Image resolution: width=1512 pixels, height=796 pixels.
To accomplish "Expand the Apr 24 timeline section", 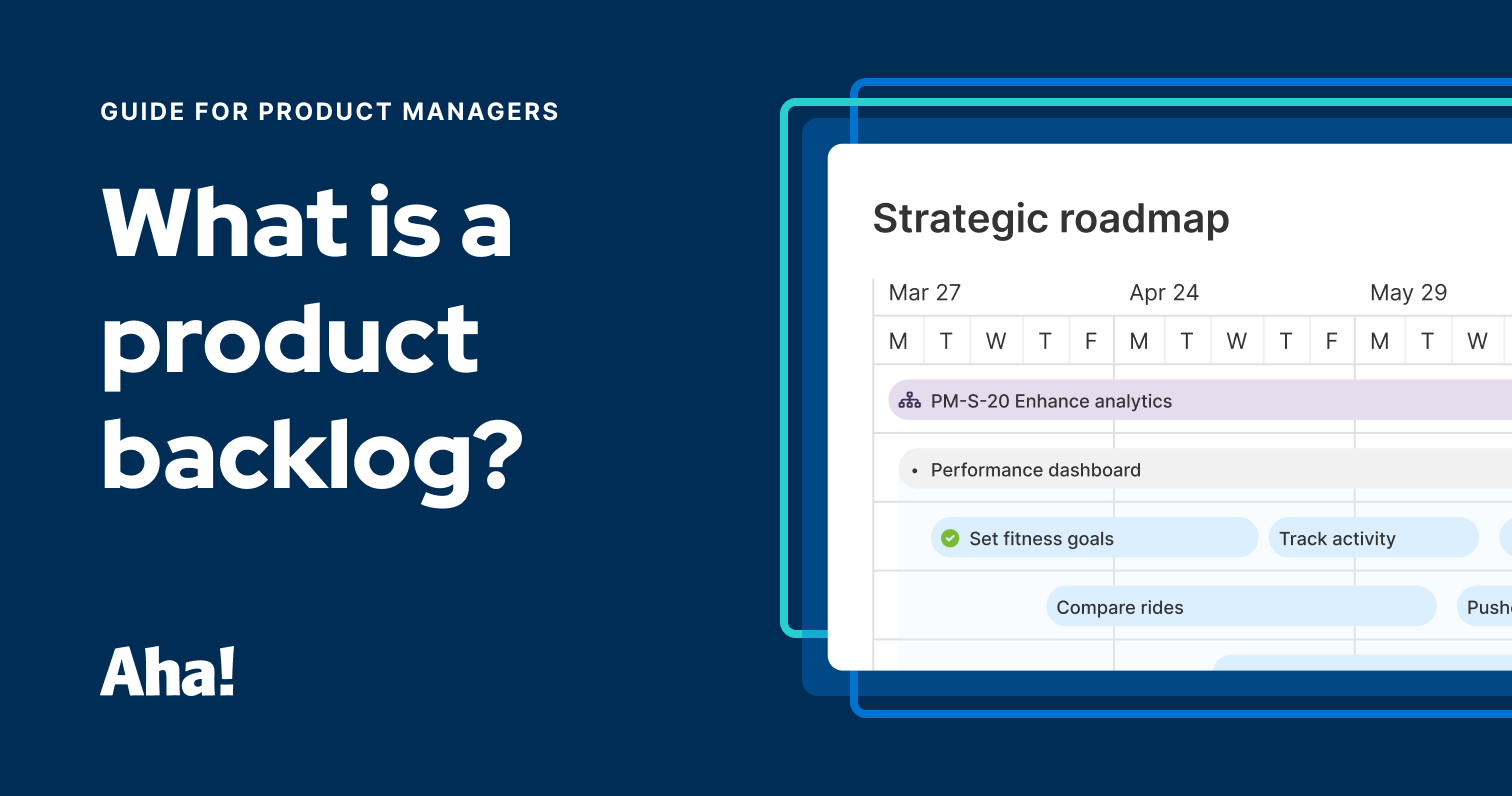I will pyautogui.click(x=1163, y=292).
